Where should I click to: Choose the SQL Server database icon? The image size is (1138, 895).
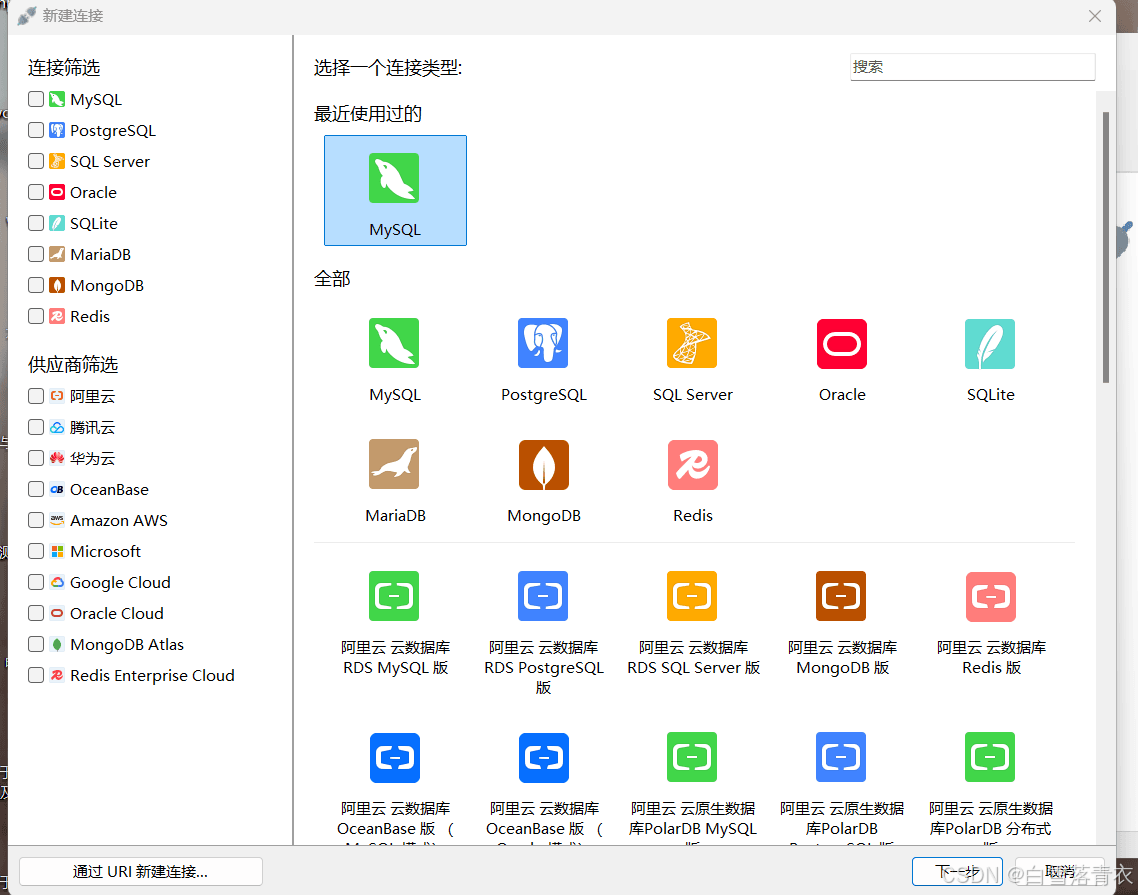tap(692, 344)
